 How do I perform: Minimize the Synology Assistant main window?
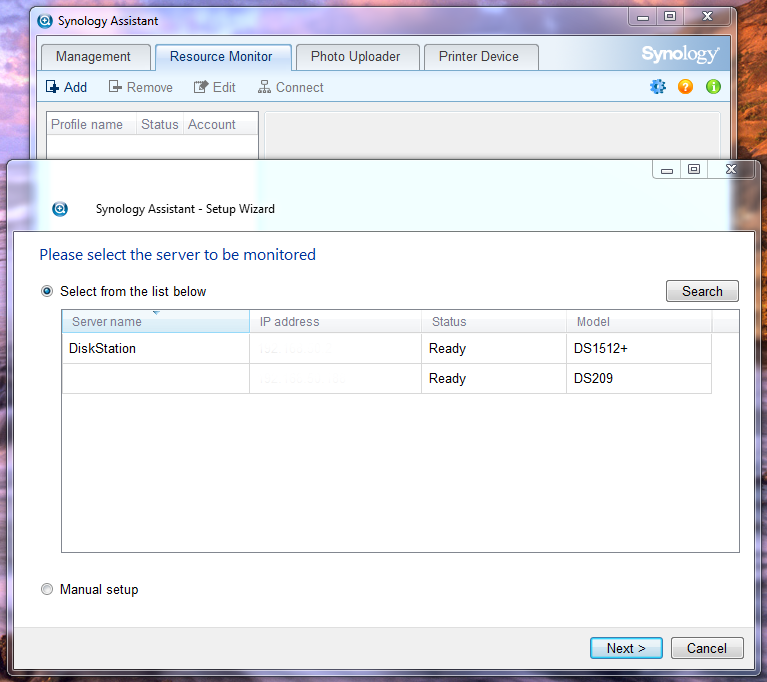tap(643, 17)
